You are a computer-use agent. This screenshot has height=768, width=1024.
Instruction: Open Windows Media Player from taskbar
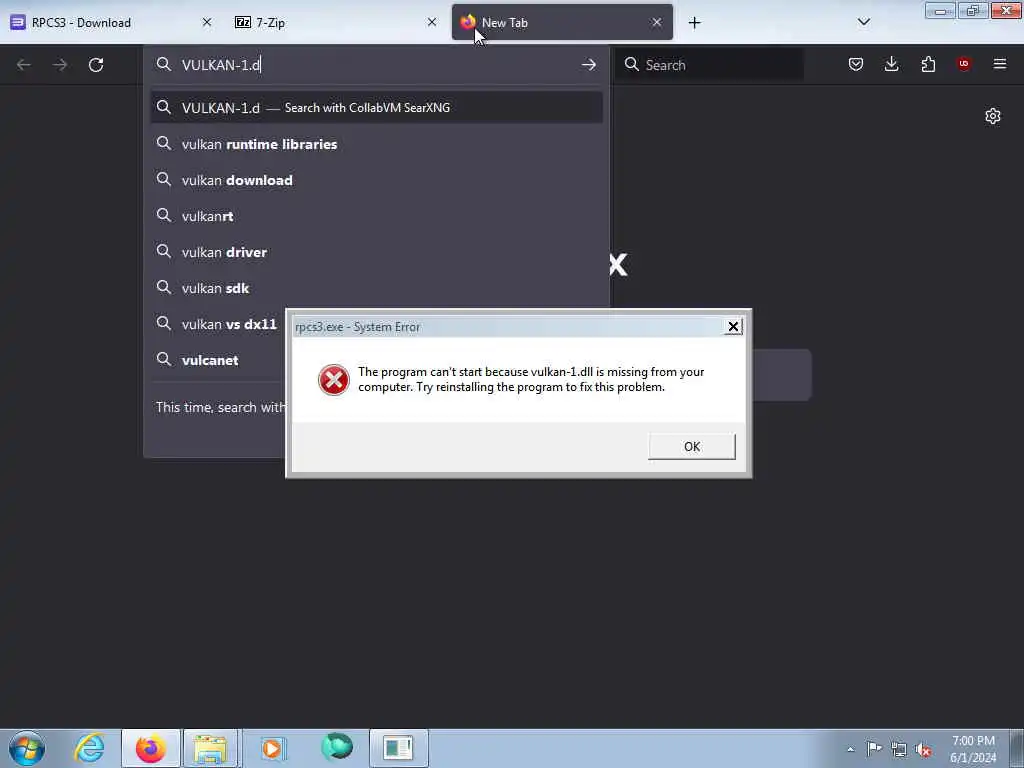(x=272, y=748)
